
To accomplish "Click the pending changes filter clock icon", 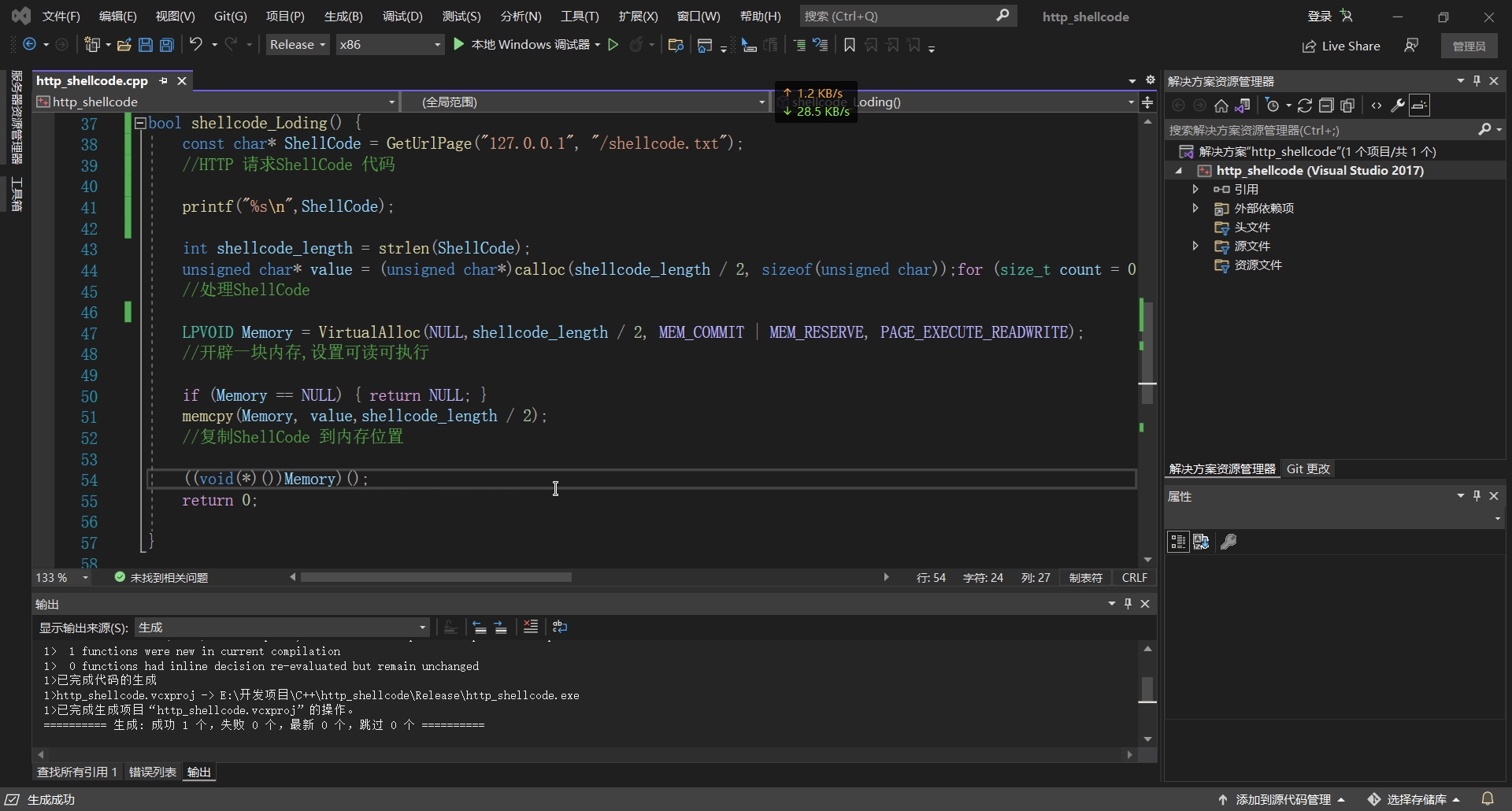I will pyautogui.click(x=1273, y=106).
